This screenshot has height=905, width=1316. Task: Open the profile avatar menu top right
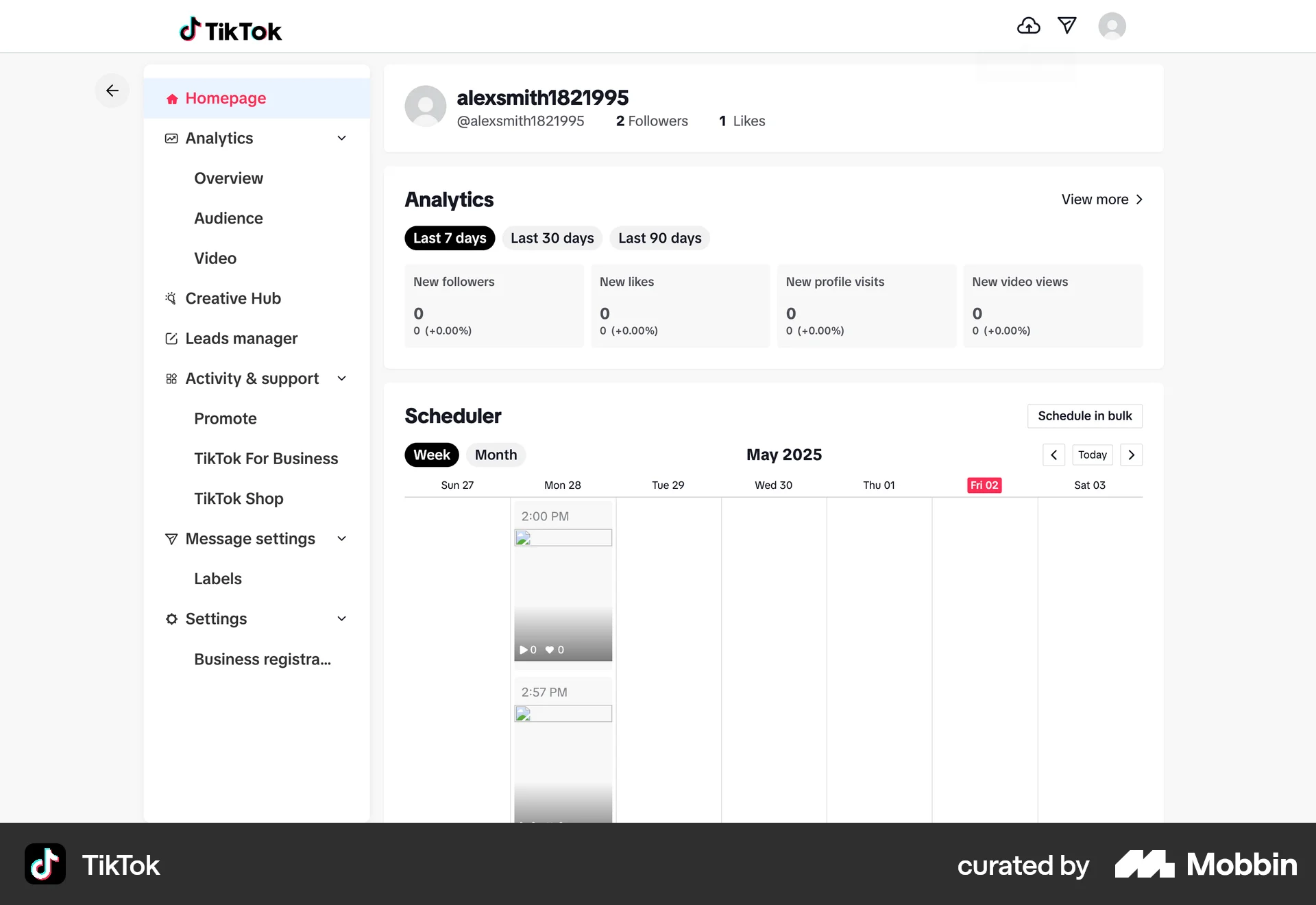point(1112,25)
